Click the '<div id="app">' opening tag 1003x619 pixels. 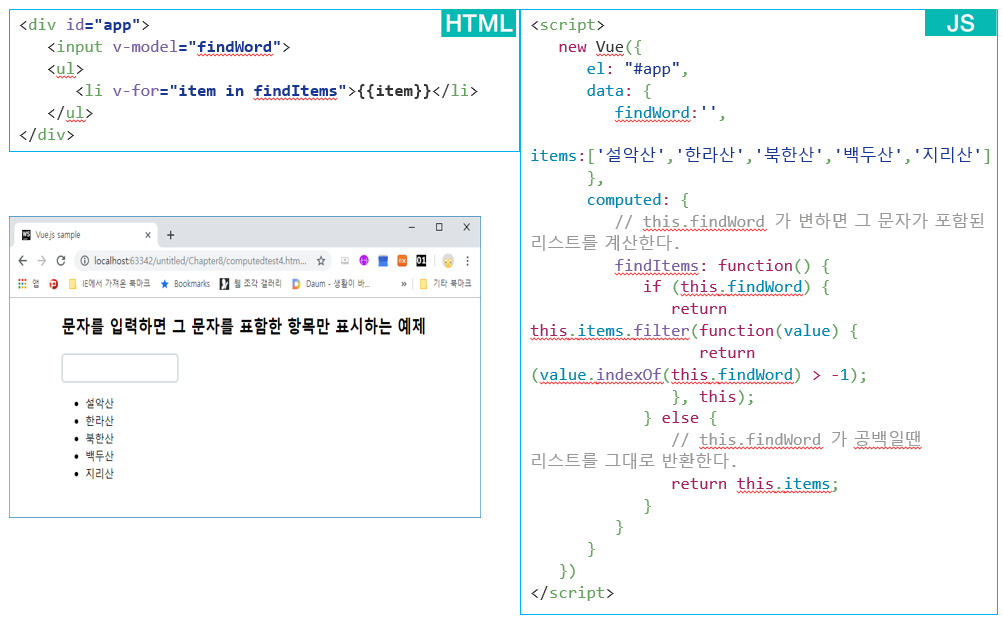pyautogui.click(x=84, y=25)
